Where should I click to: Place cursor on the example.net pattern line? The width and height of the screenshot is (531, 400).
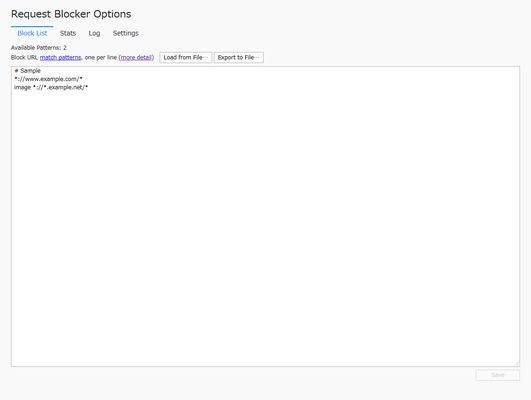(x=51, y=87)
